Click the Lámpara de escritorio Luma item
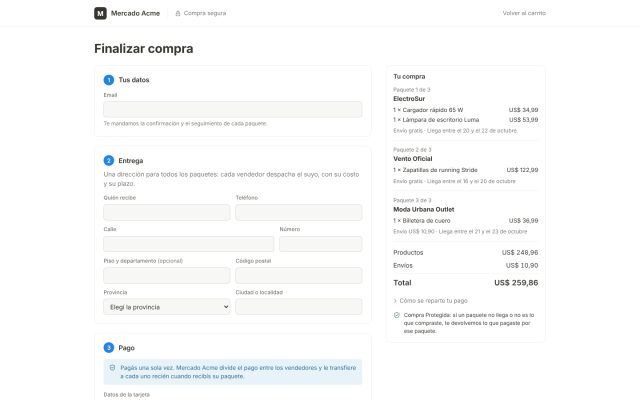 coord(436,120)
